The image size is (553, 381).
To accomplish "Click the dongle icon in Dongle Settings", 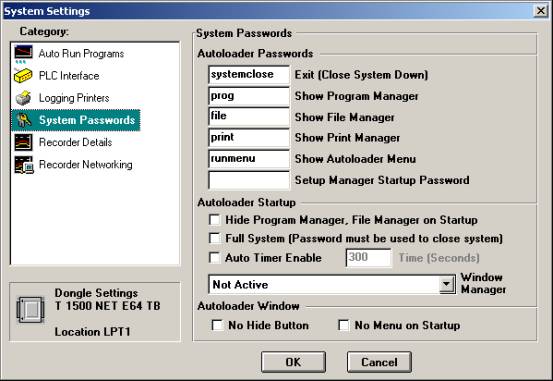I will pos(31,310).
